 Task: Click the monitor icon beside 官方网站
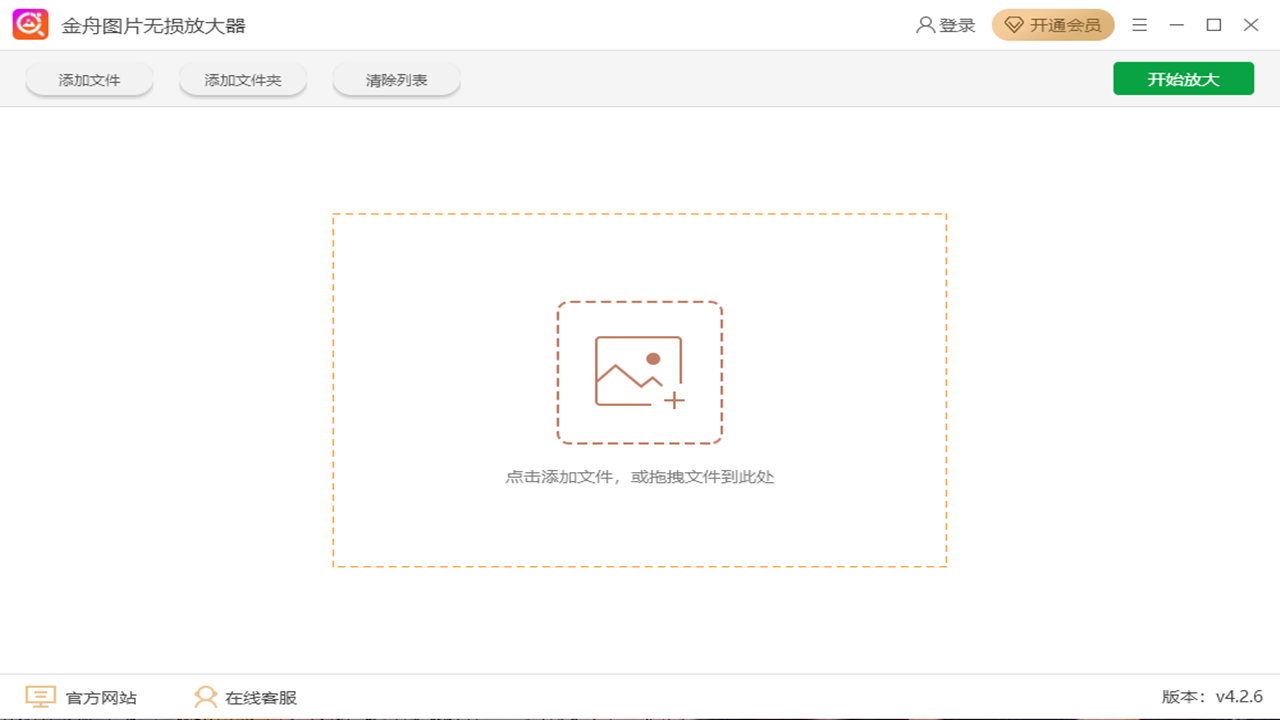[x=39, y=697]
